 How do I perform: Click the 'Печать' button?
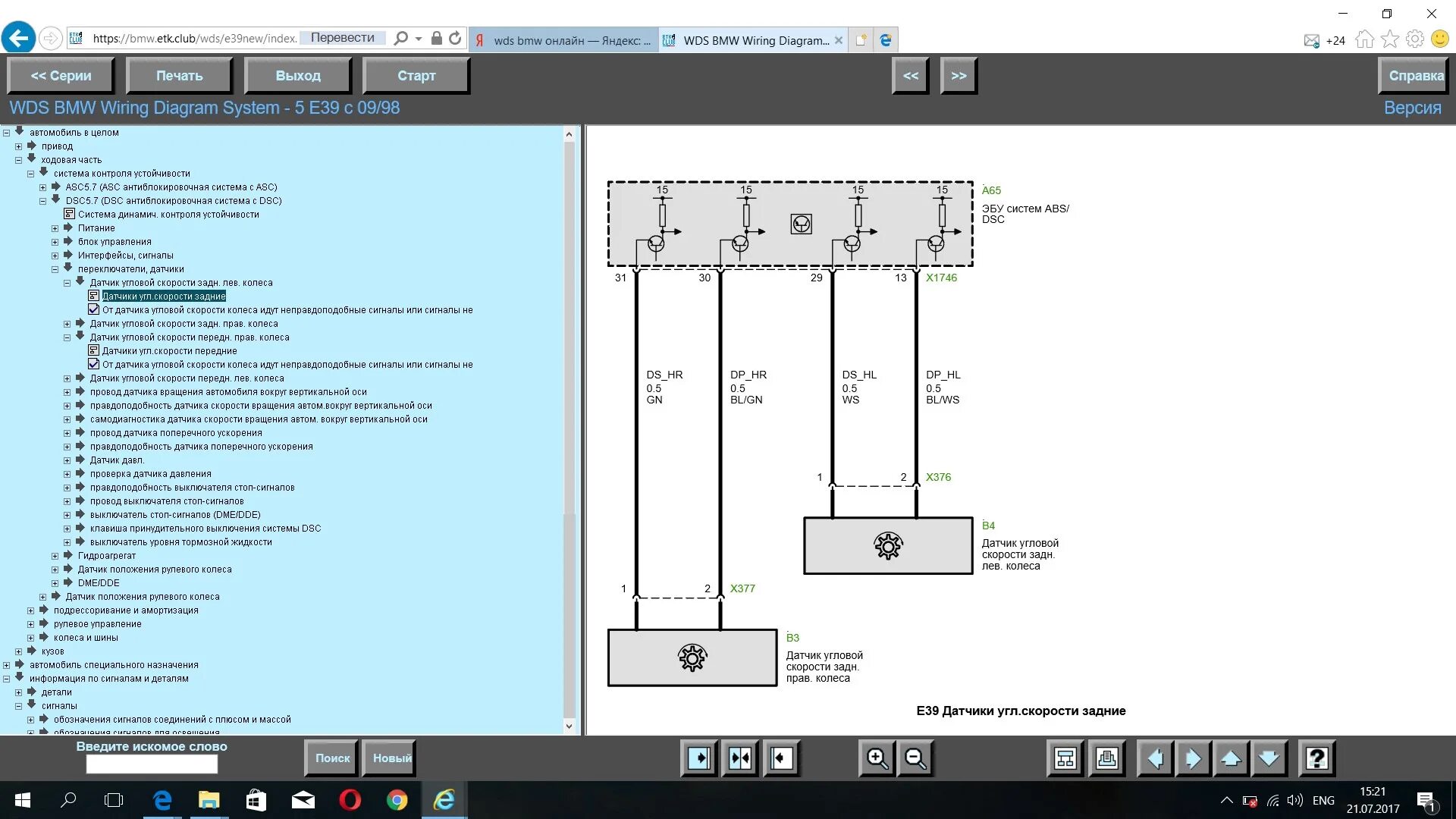[x=179, y=76]
